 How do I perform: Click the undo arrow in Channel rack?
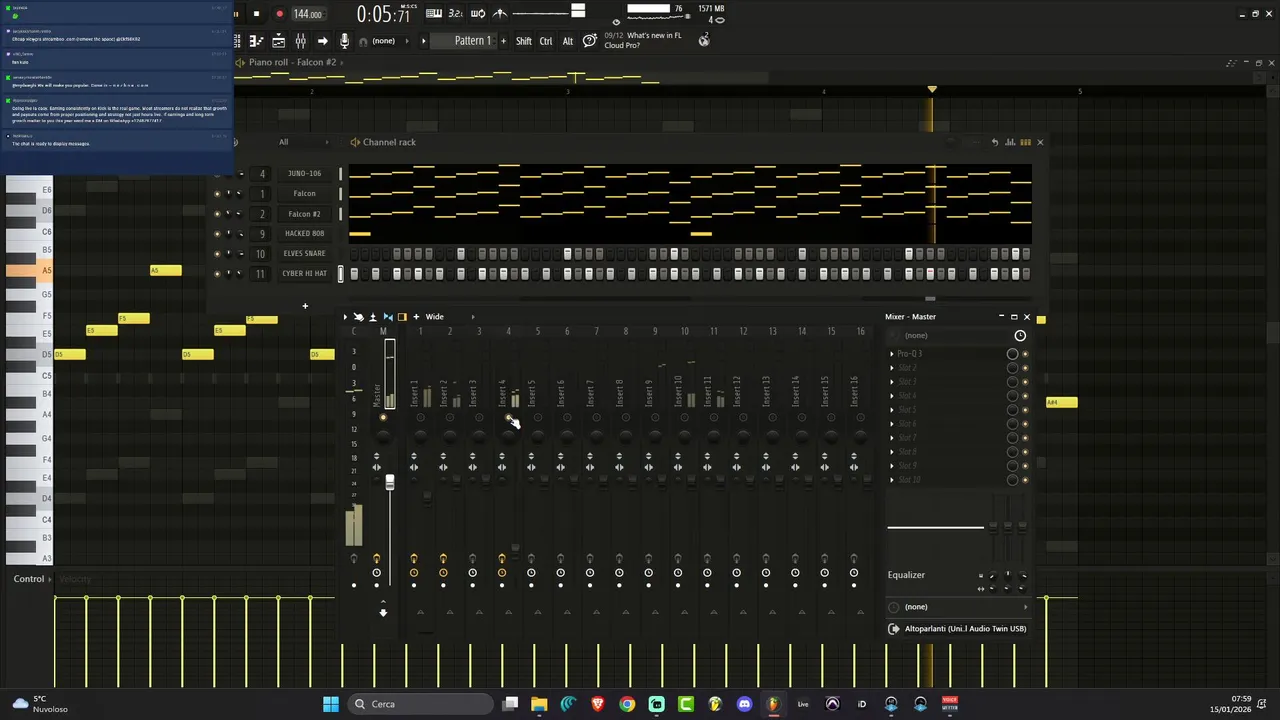click(x=994, y=142)
